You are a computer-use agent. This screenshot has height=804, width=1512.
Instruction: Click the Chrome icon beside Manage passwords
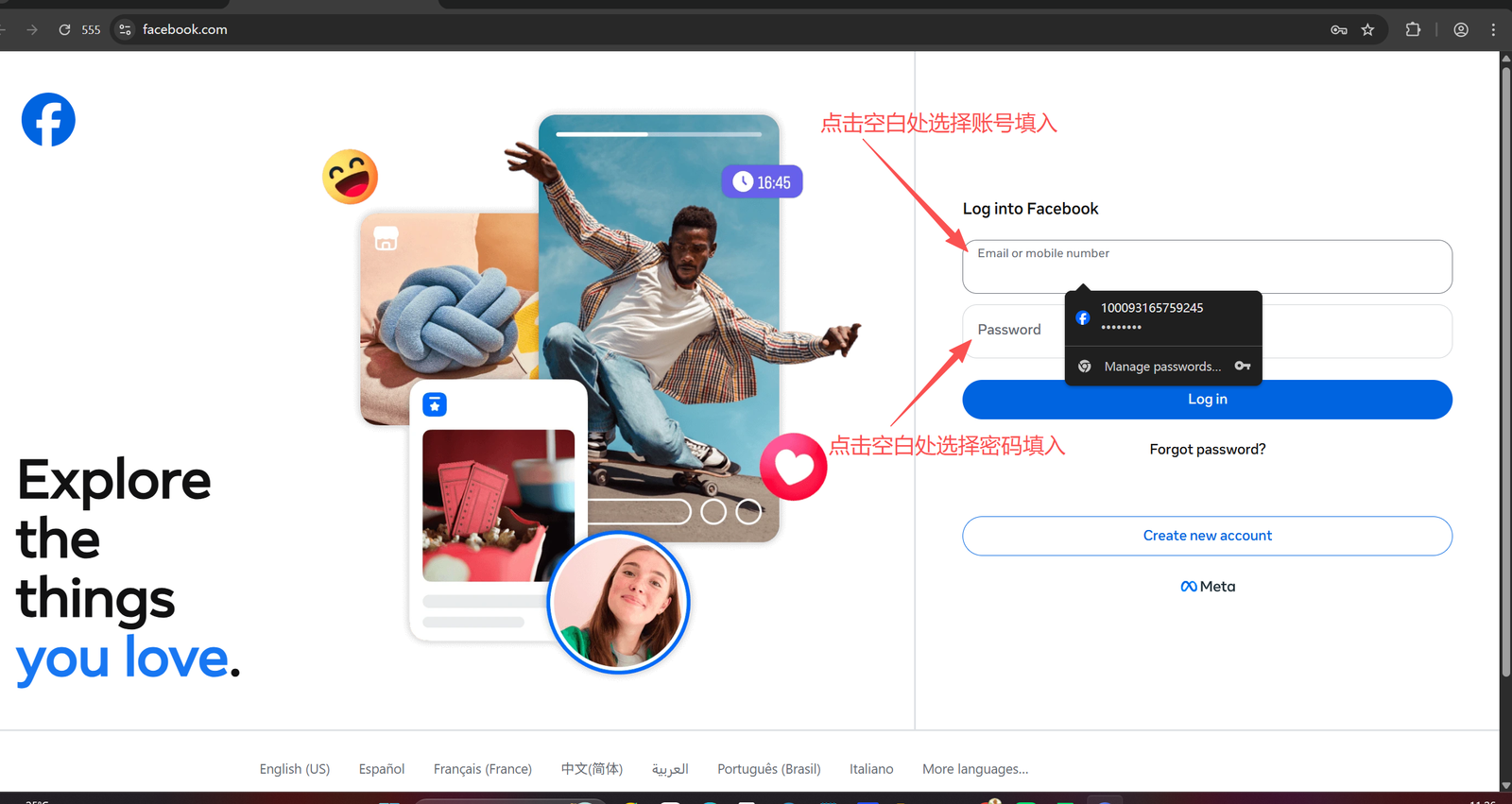click(x=1085, y=366)
